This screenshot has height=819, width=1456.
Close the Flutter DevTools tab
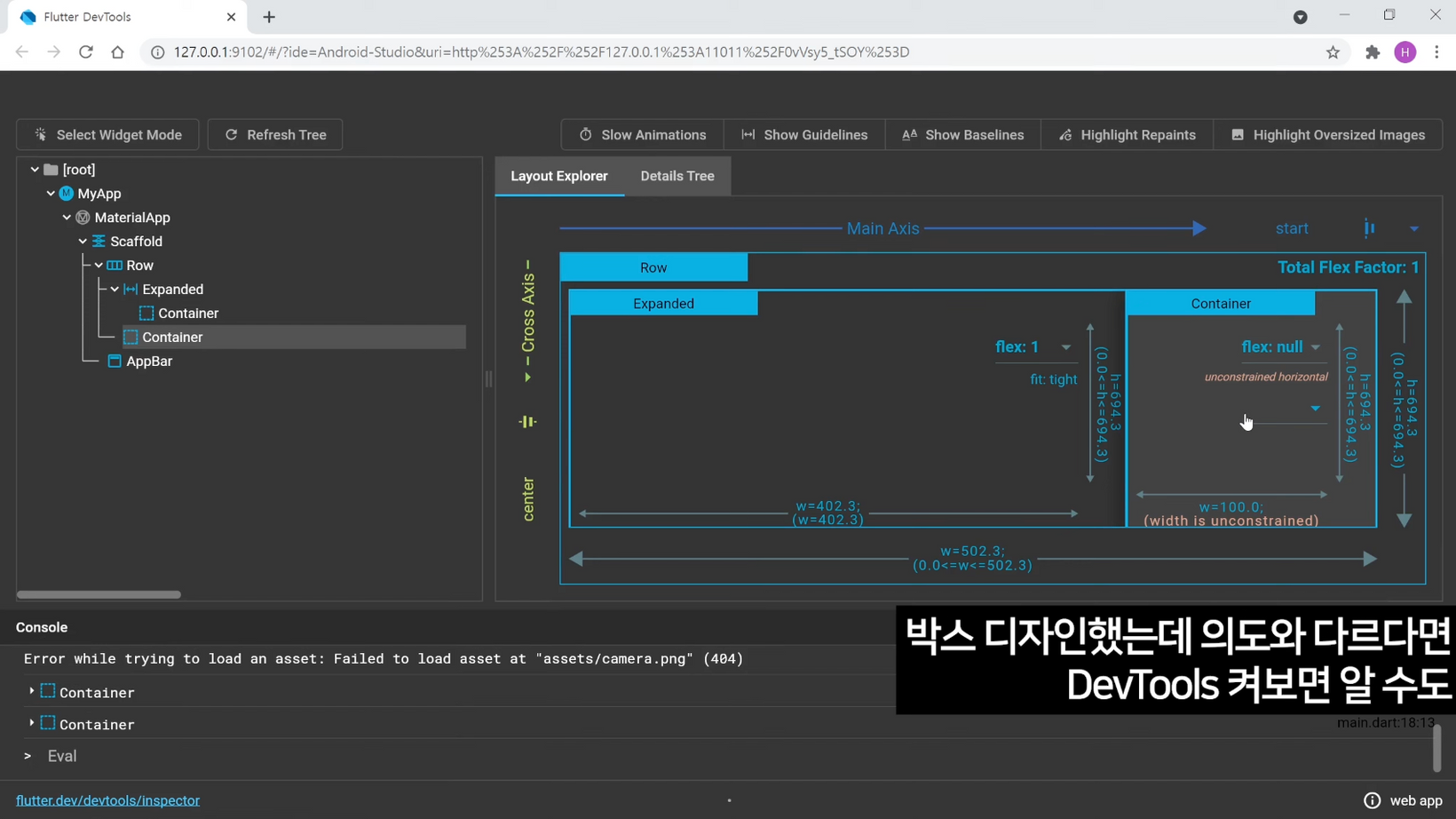pos(231,17)
